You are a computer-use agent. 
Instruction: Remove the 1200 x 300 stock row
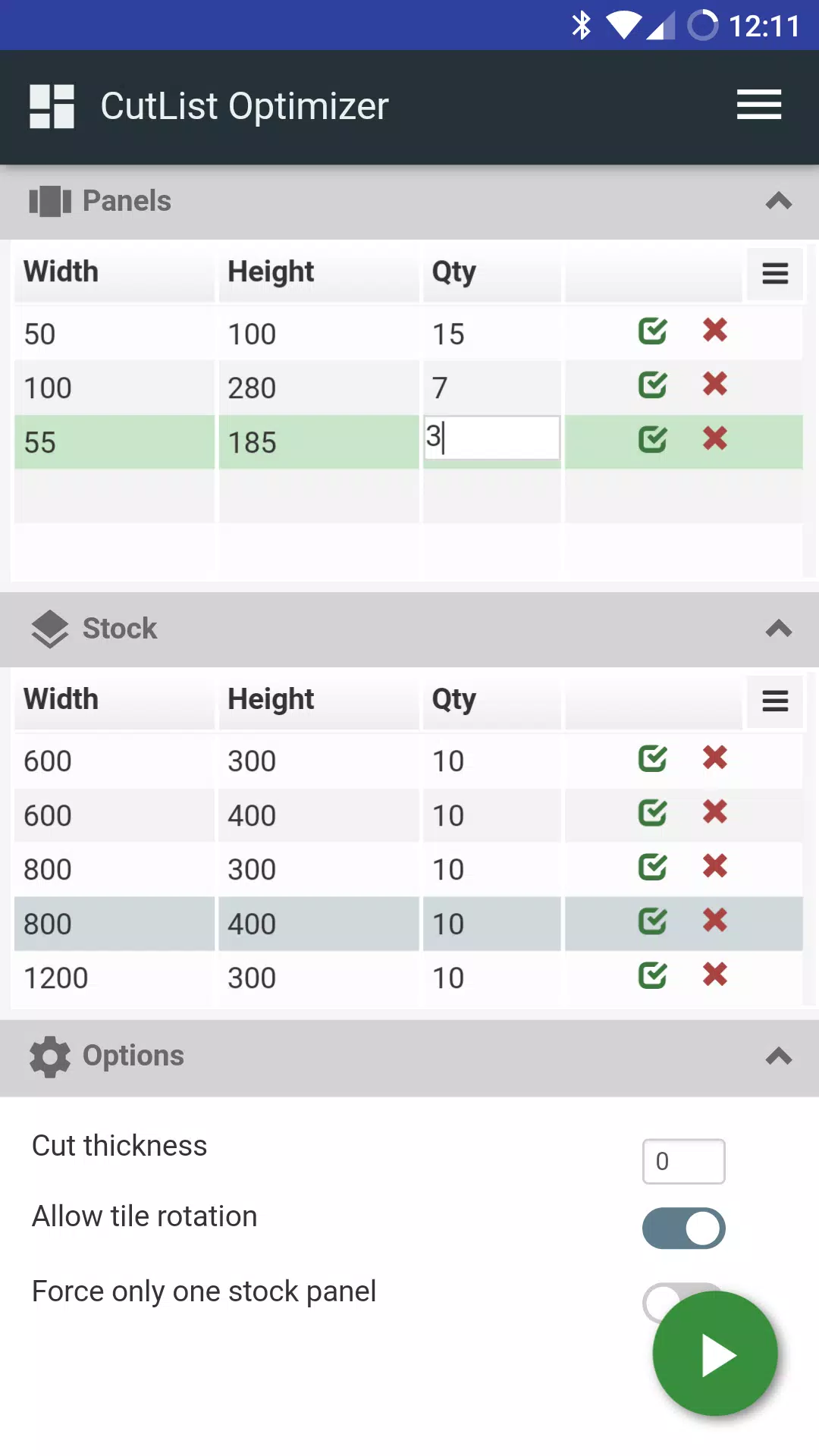[x=715, y=974]
